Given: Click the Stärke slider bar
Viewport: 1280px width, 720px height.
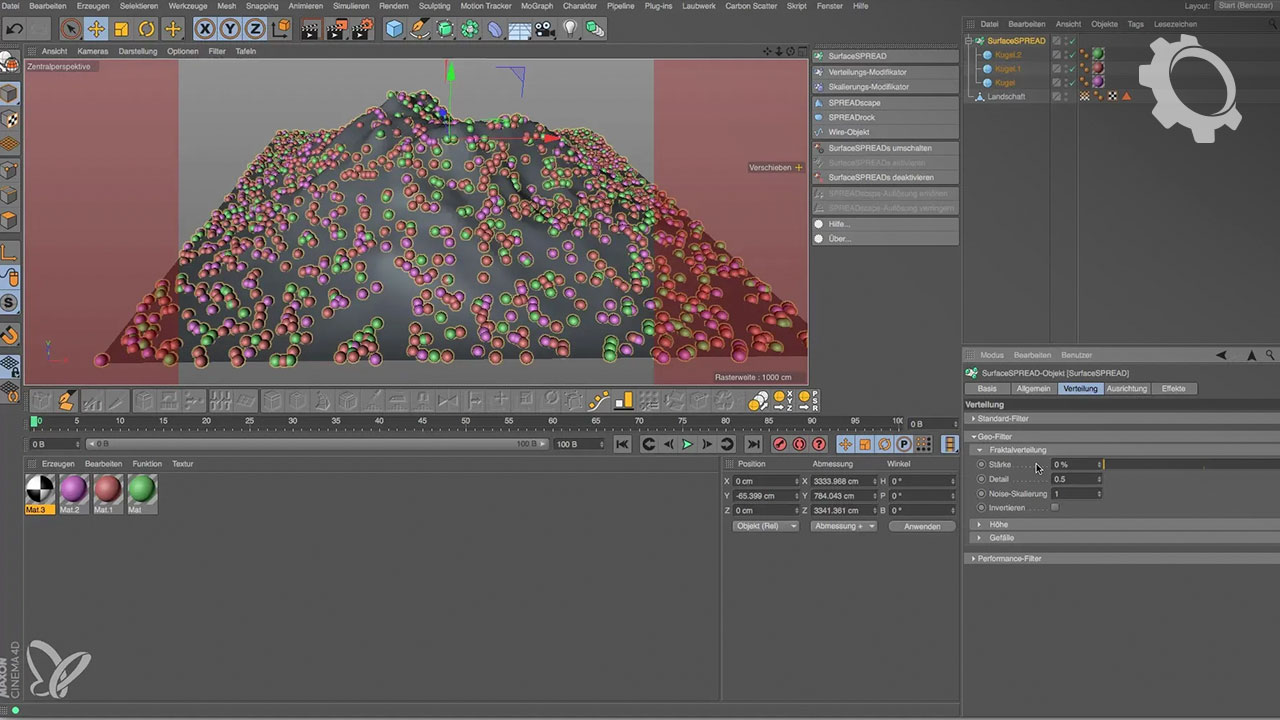Looking at the screenshot, I should pos(1190,465).
